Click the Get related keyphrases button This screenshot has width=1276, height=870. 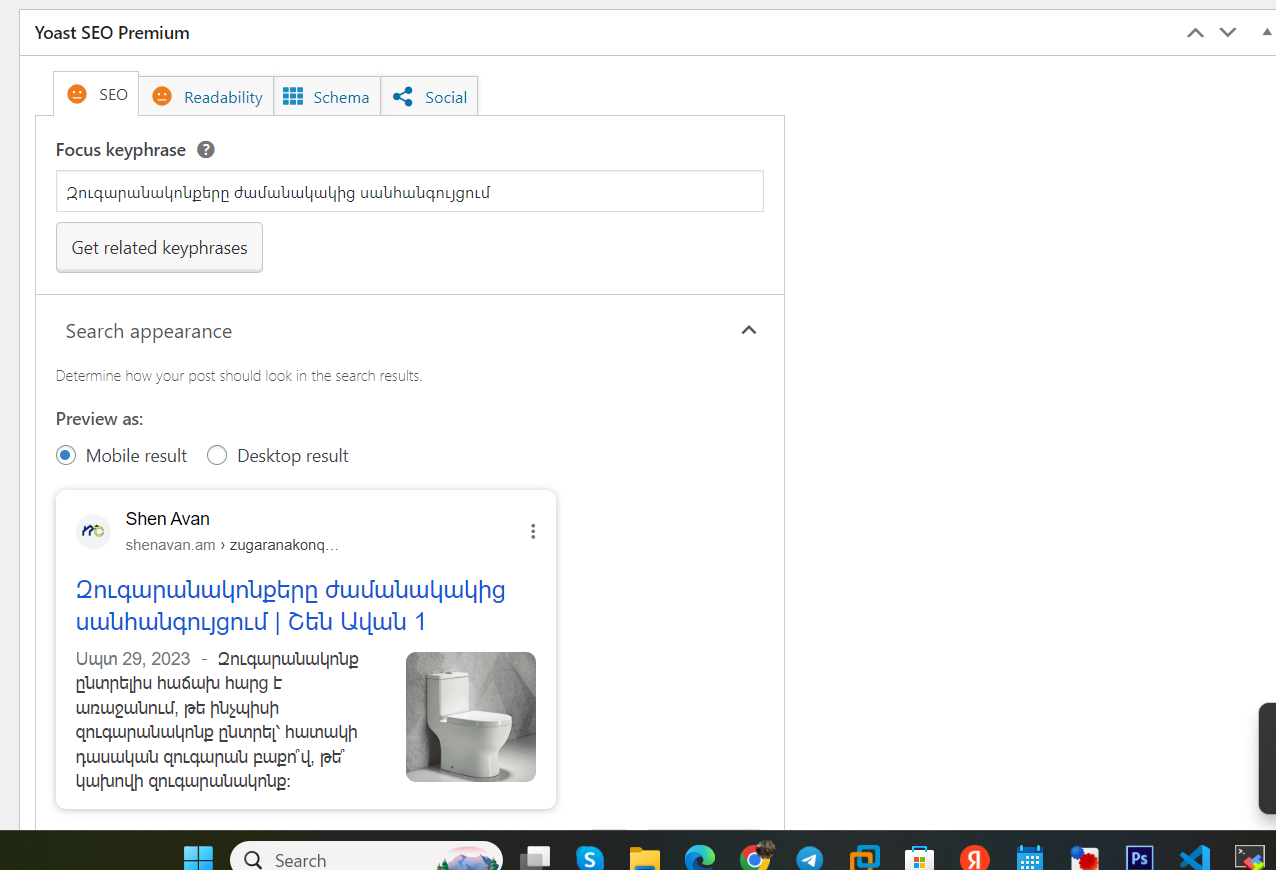pyautogui.click(x=159, y=247)
